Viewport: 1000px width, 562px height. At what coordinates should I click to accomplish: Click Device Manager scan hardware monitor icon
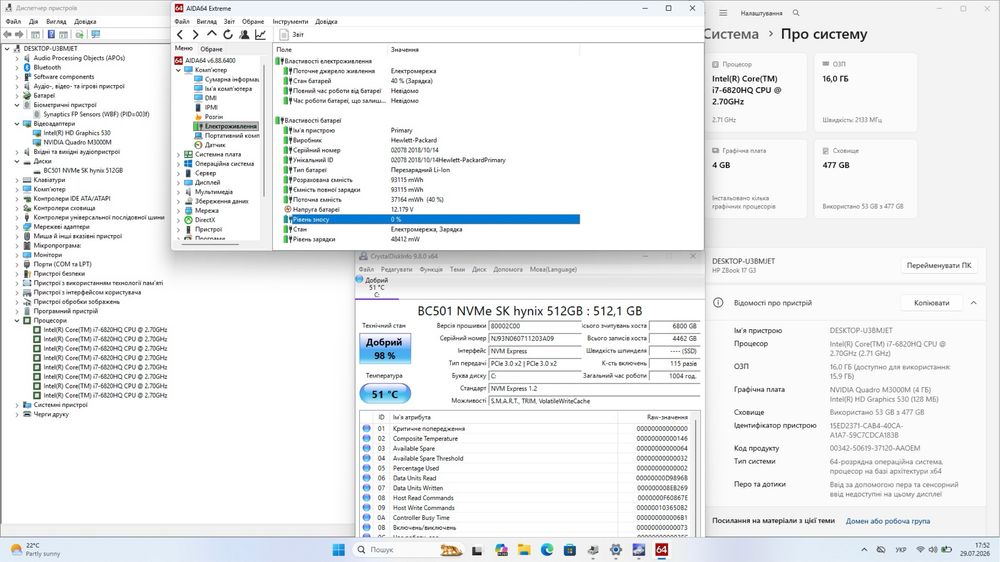tap(96, 34)
